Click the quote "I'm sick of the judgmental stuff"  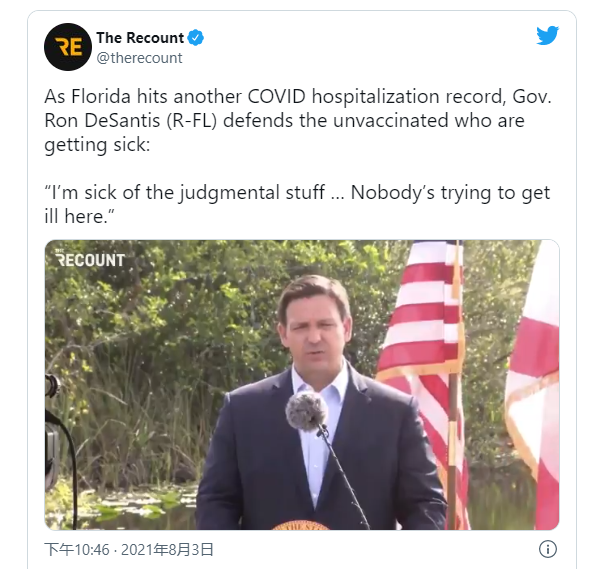point(185,192)
